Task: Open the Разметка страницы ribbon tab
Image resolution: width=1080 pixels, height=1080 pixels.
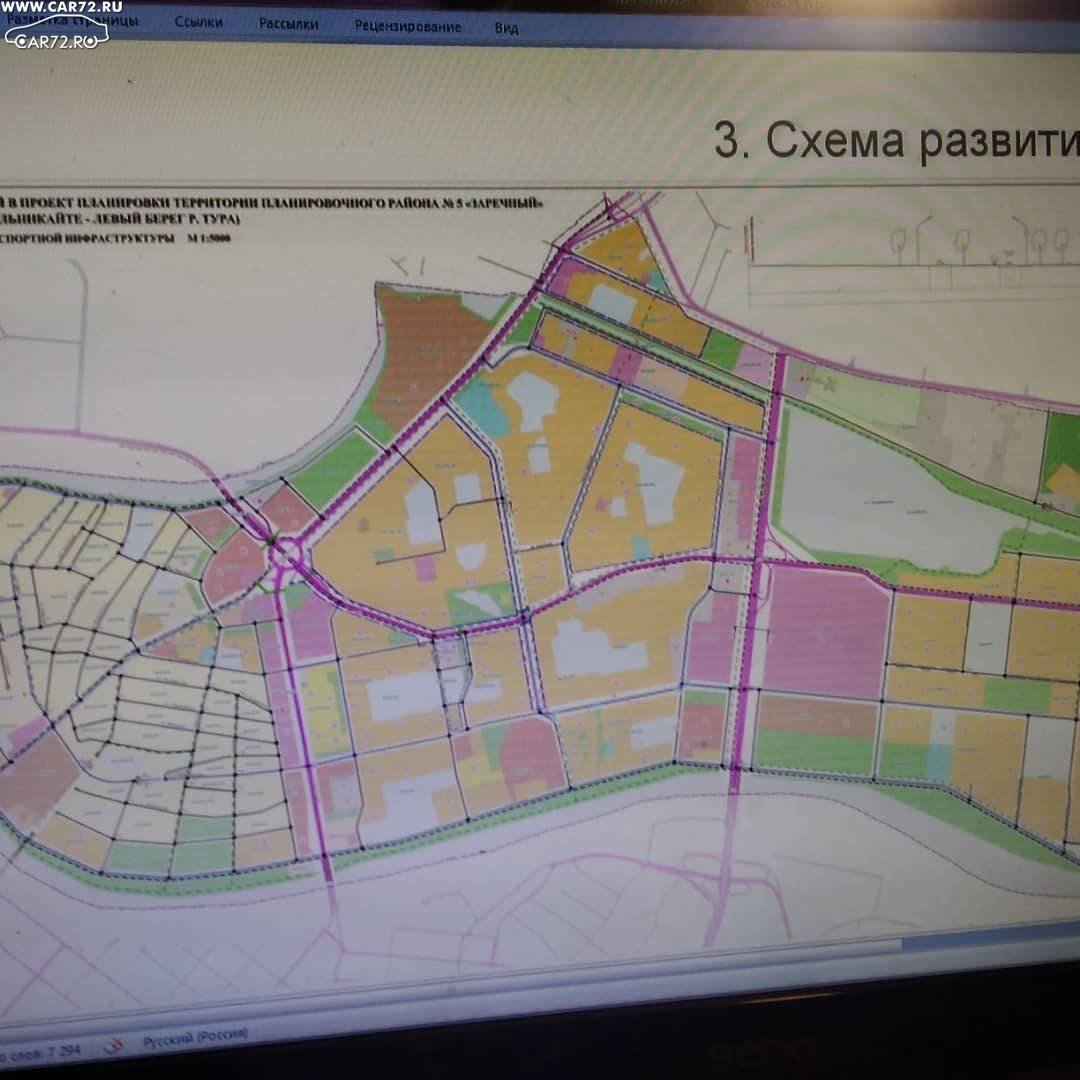Action: click(x=72, y=21)
